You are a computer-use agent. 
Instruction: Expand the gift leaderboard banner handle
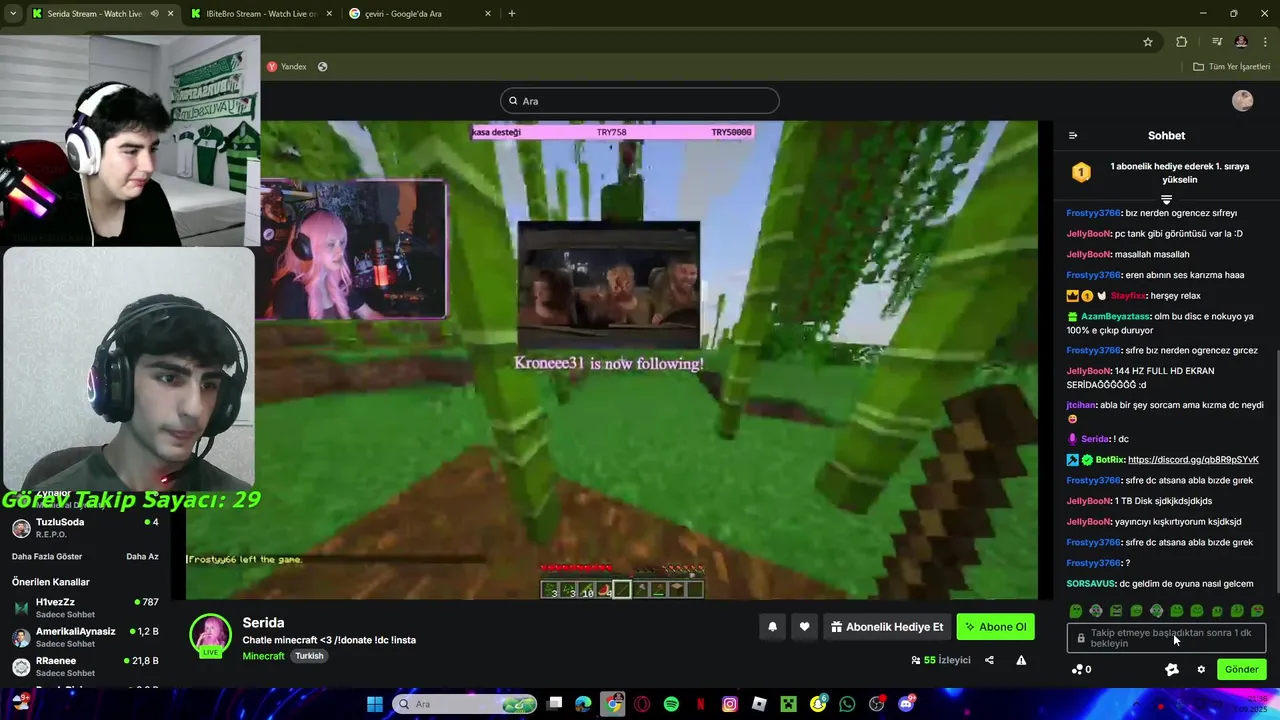click(x=1166, y=200)
